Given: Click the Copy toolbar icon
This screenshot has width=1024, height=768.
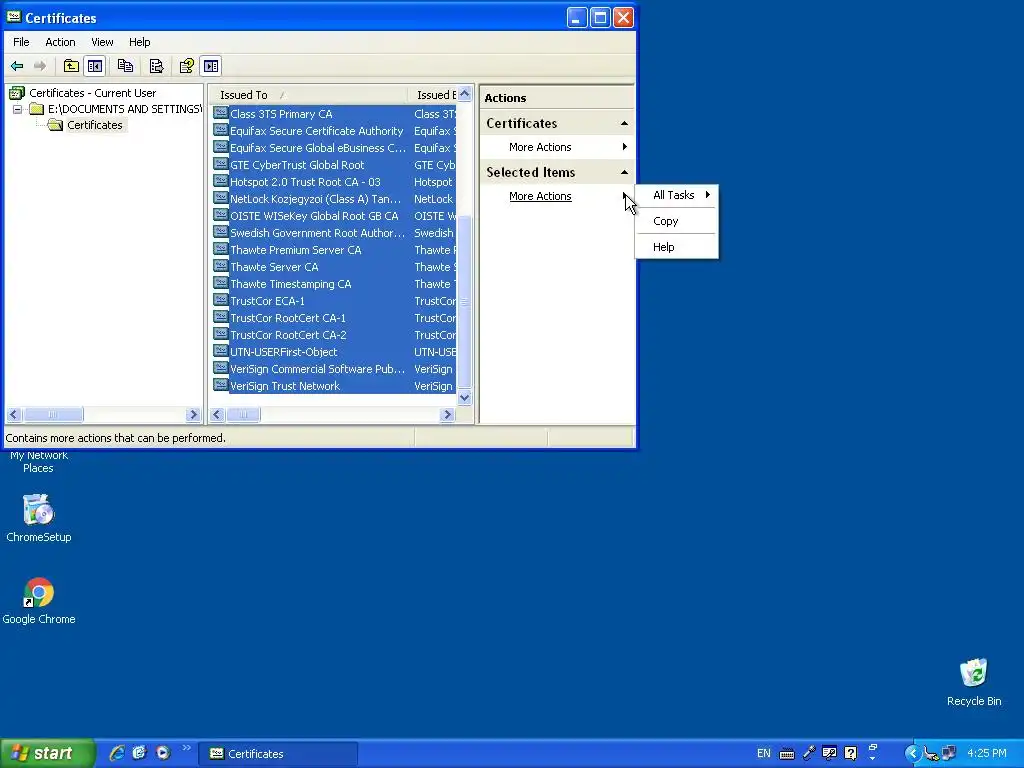Looking at the screenshot, I should pyautogui.click(x=125, y=66).
